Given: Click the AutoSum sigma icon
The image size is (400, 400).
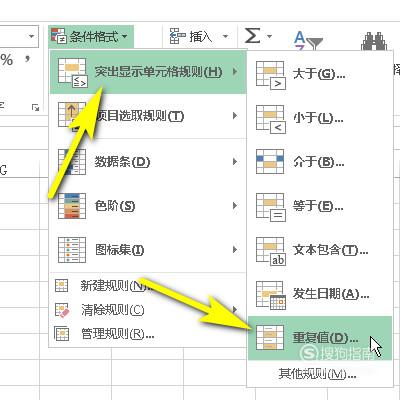Looking at the screenshot, I should tap(252, 35).
